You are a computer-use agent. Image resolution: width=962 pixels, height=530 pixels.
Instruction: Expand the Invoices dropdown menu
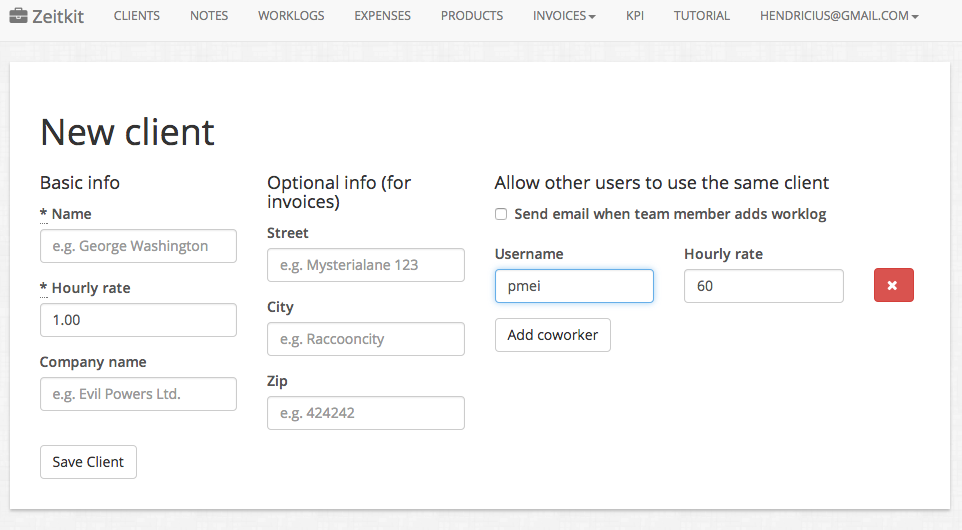click(x=564, y=16)
